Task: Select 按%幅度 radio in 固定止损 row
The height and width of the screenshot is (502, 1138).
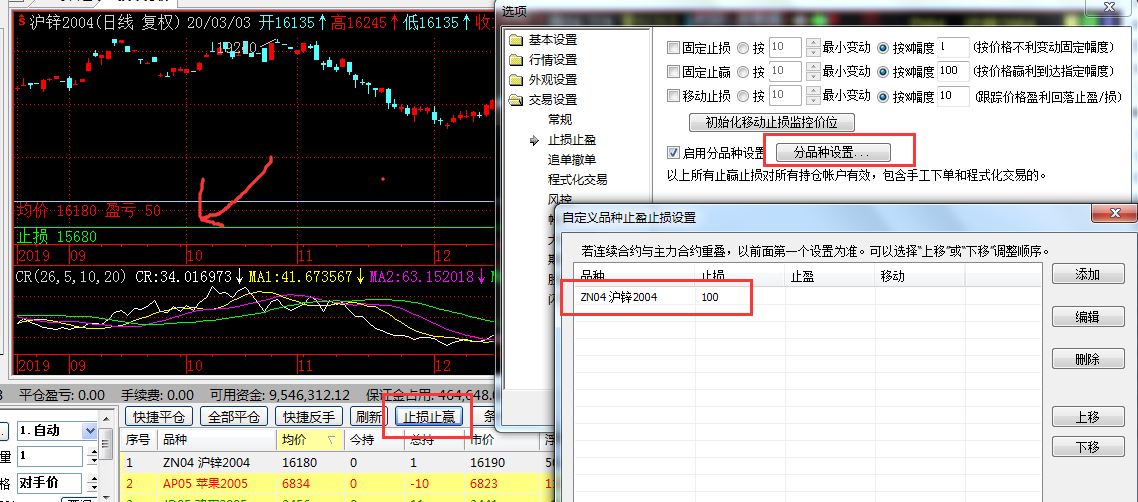Action: [883, 49]
